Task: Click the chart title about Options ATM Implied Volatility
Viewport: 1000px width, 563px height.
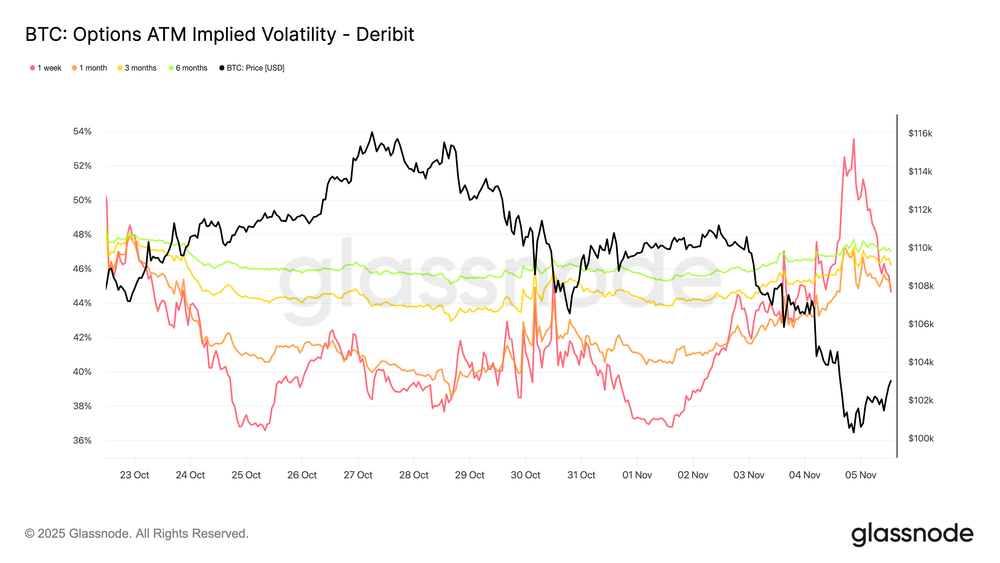Action: coord(220,35)
